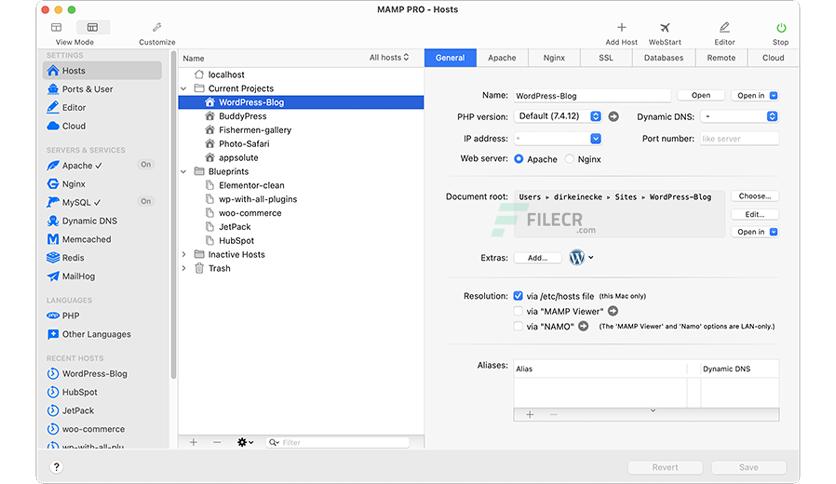This screenshot has width=836, height=484.
Task: Enable the via "MAMP Viewer" checkbox
Action: pos(518,311)
